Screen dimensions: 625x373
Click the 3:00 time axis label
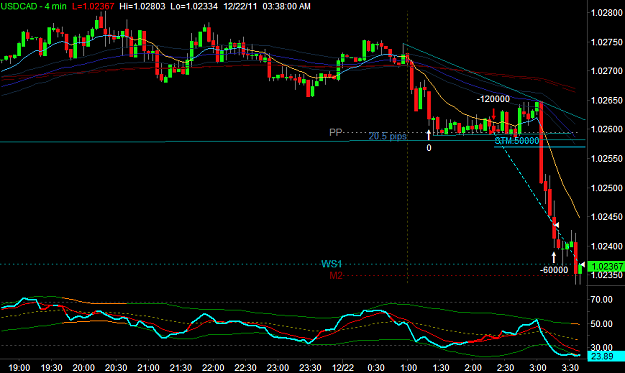[538, 367]
